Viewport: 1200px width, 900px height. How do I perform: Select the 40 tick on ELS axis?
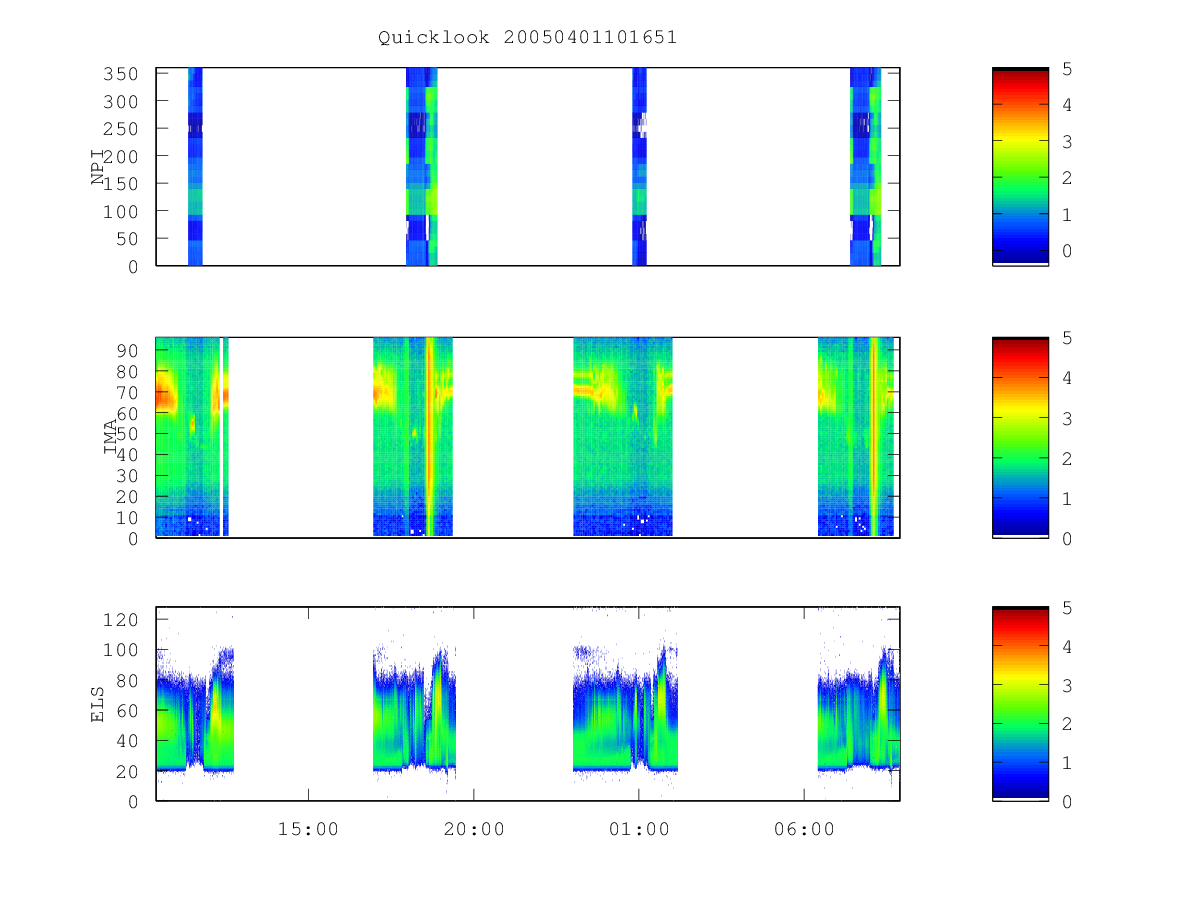[x=129, y=741]
